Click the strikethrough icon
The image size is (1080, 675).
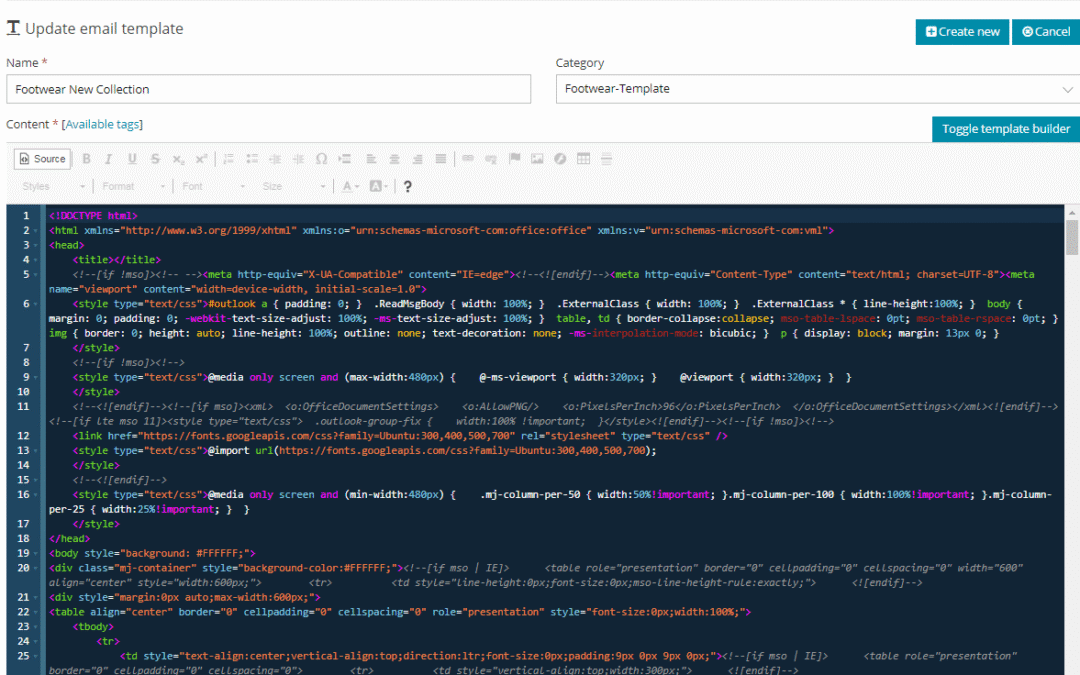155,159
